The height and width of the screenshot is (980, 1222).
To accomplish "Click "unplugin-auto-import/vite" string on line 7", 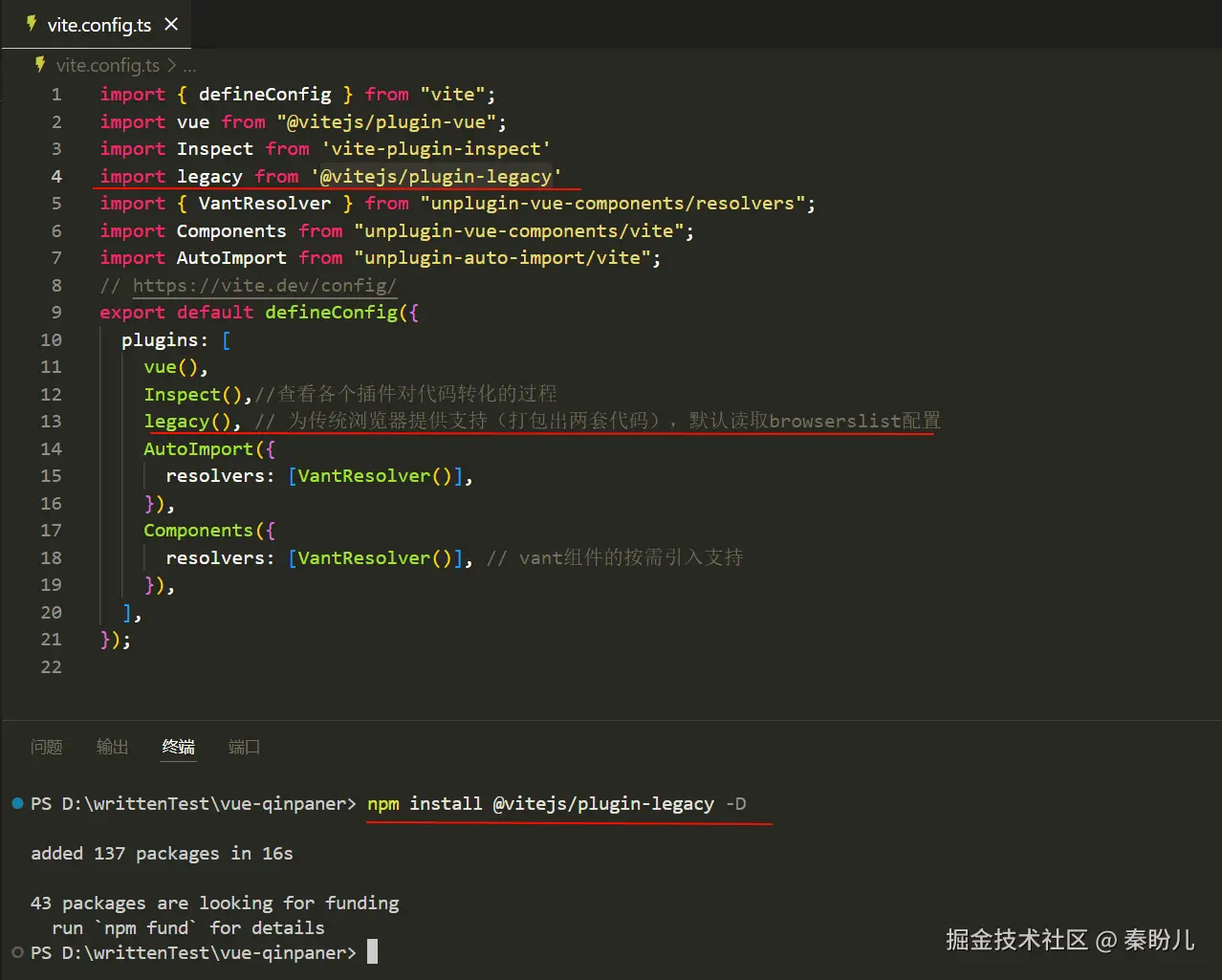I will point(502,258).
